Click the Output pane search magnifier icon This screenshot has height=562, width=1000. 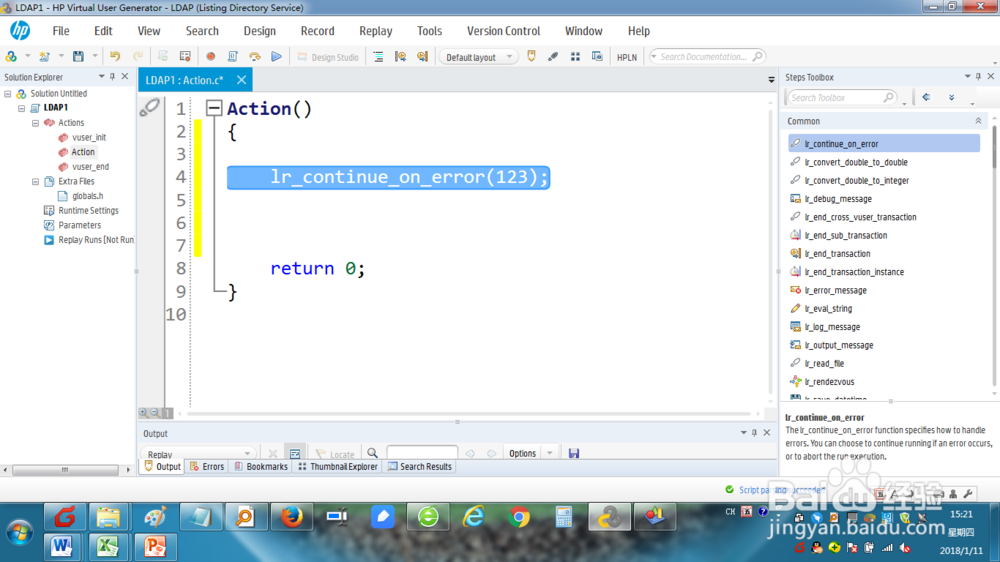click(372, 454)
